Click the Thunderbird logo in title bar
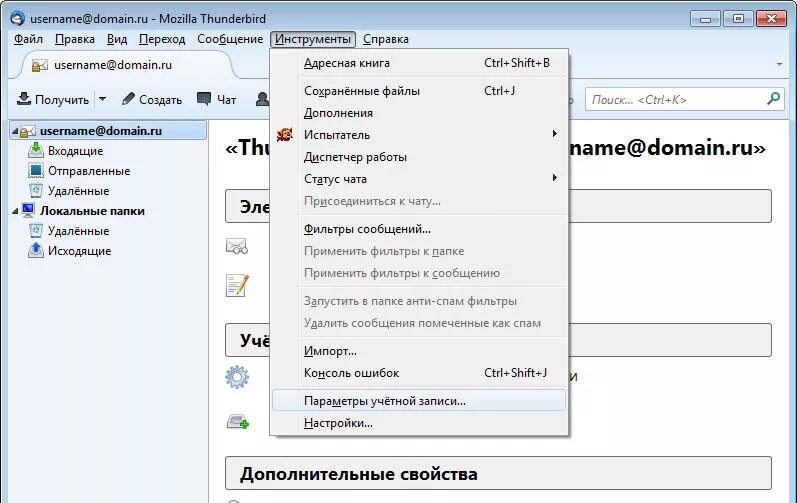797x503 pixels. tap(17, 18)
